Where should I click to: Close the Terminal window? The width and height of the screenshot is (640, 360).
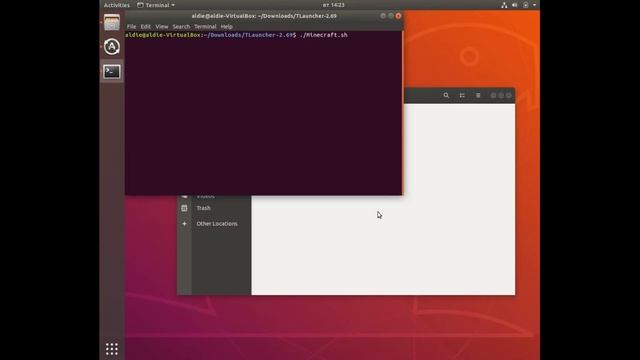pyautogui.click(x=398, y=16)
